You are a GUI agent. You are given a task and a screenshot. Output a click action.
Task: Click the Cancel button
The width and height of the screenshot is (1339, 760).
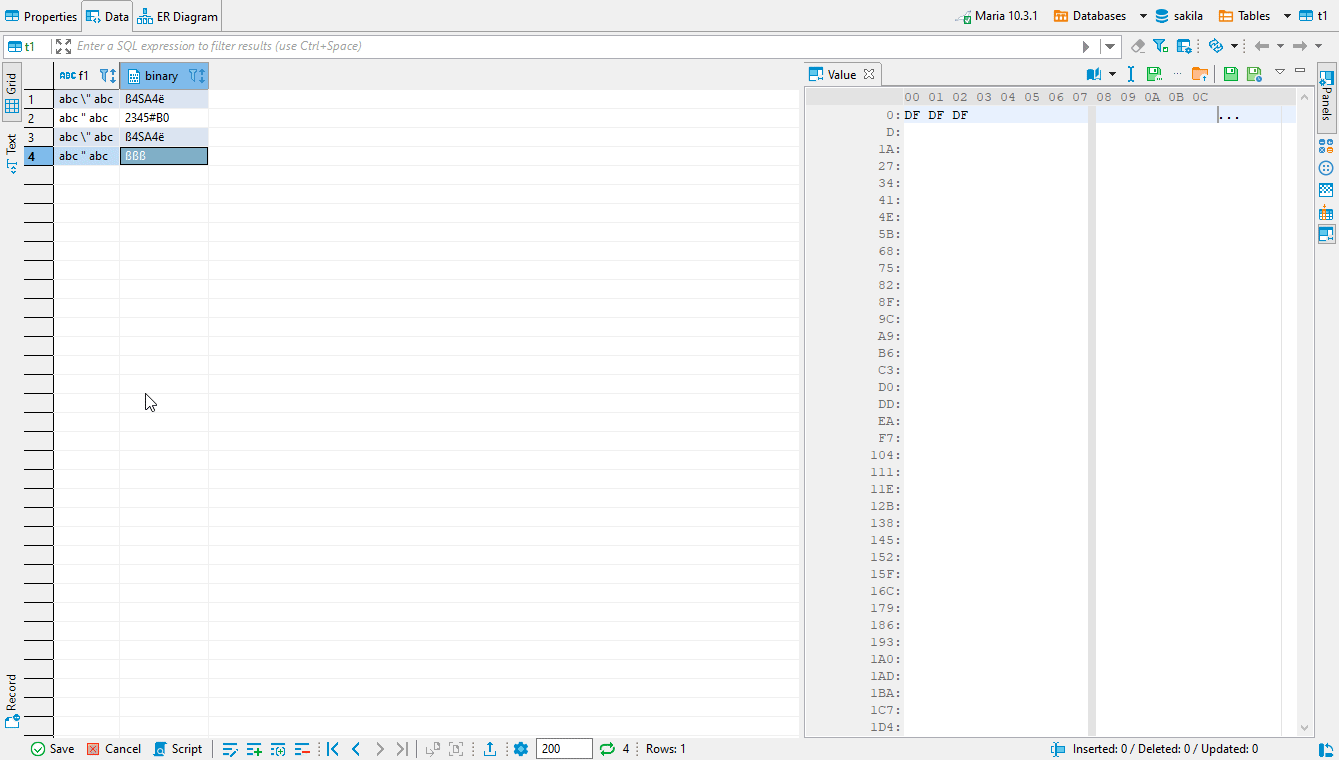coord(113,749)
